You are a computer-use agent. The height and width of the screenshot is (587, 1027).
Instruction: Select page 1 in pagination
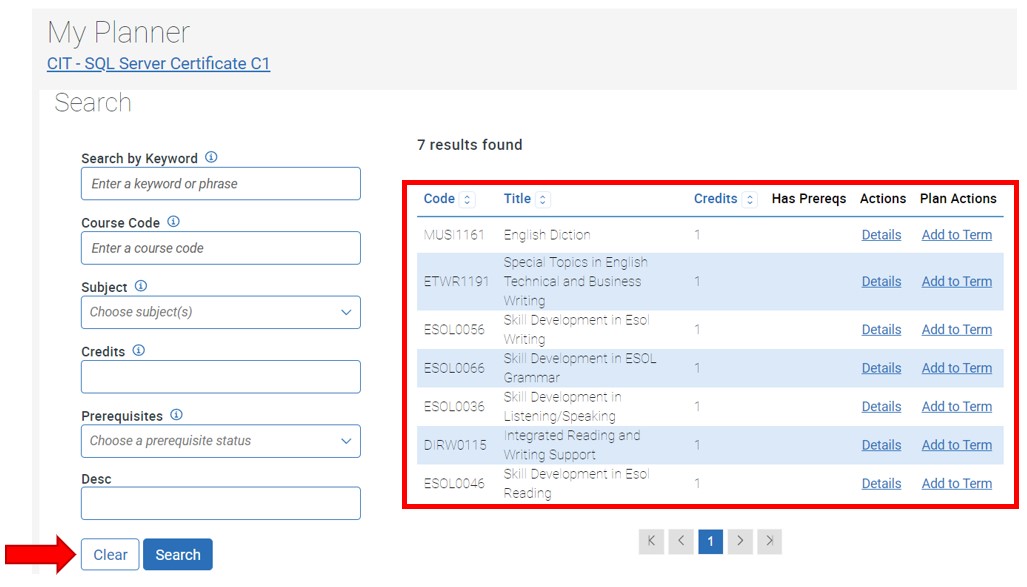710,540
